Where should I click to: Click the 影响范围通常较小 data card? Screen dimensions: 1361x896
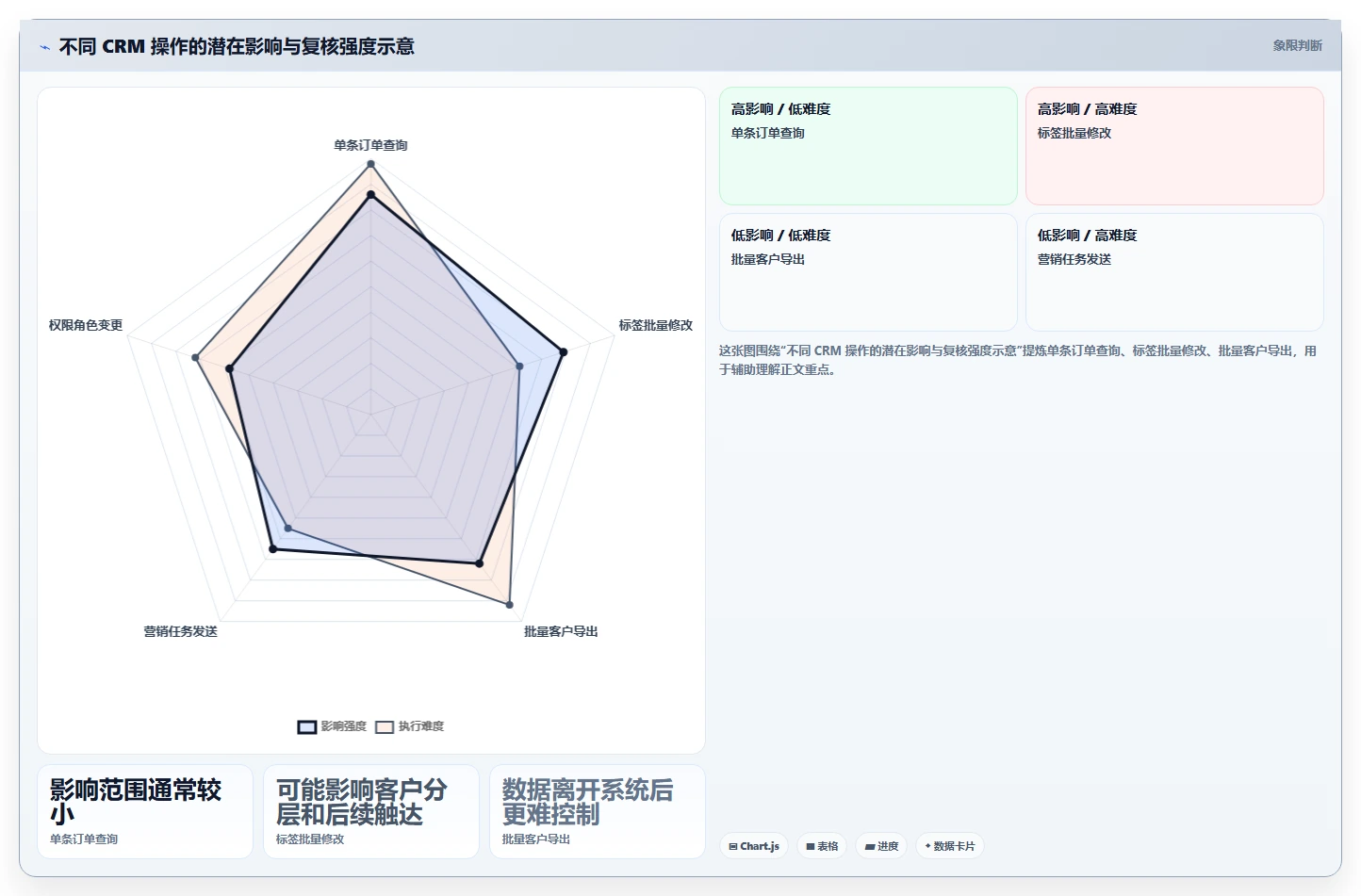pos(145,811)
